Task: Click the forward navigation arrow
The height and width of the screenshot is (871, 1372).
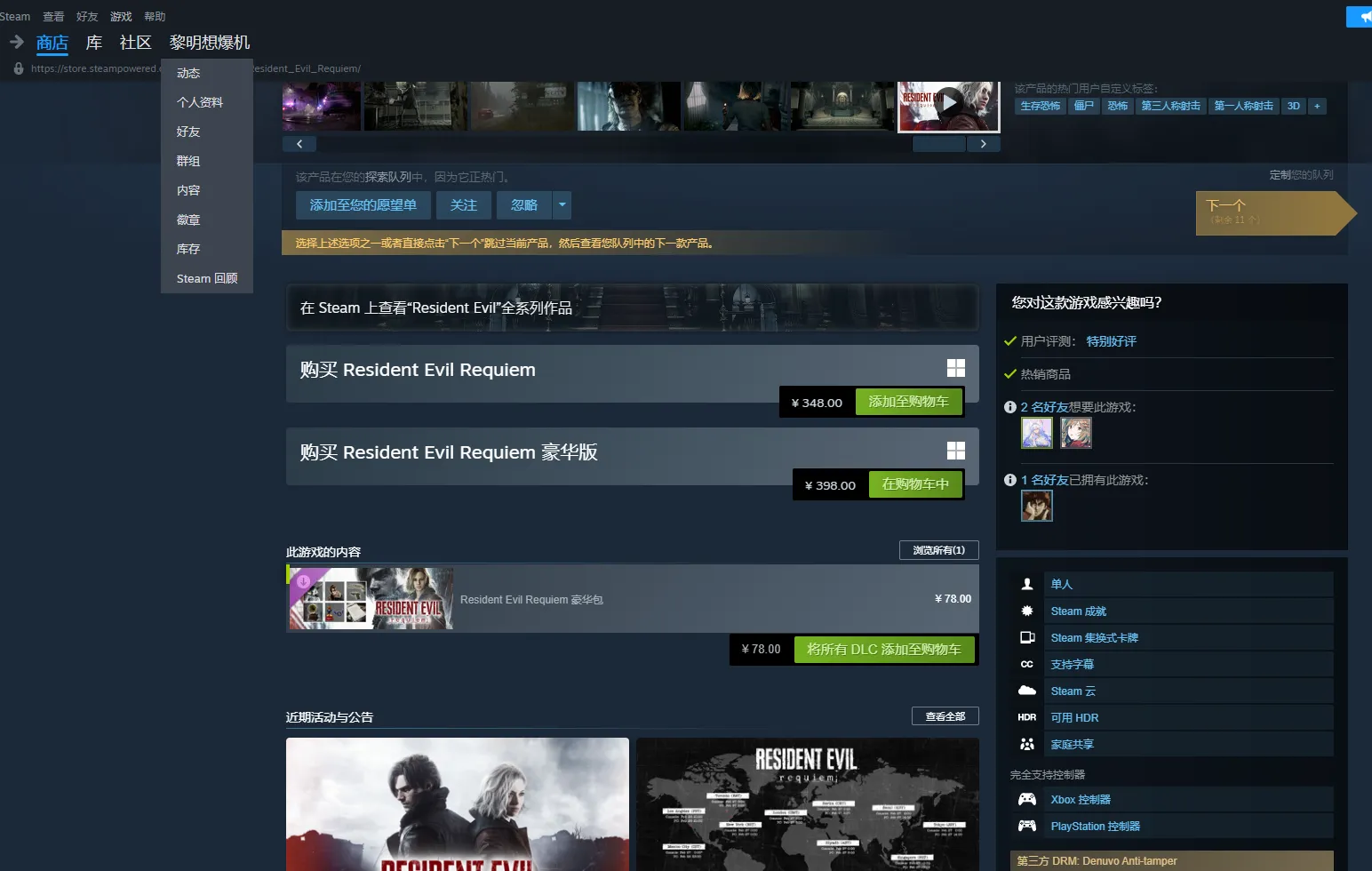Action: pyautogui.click(x=16, y=42)
